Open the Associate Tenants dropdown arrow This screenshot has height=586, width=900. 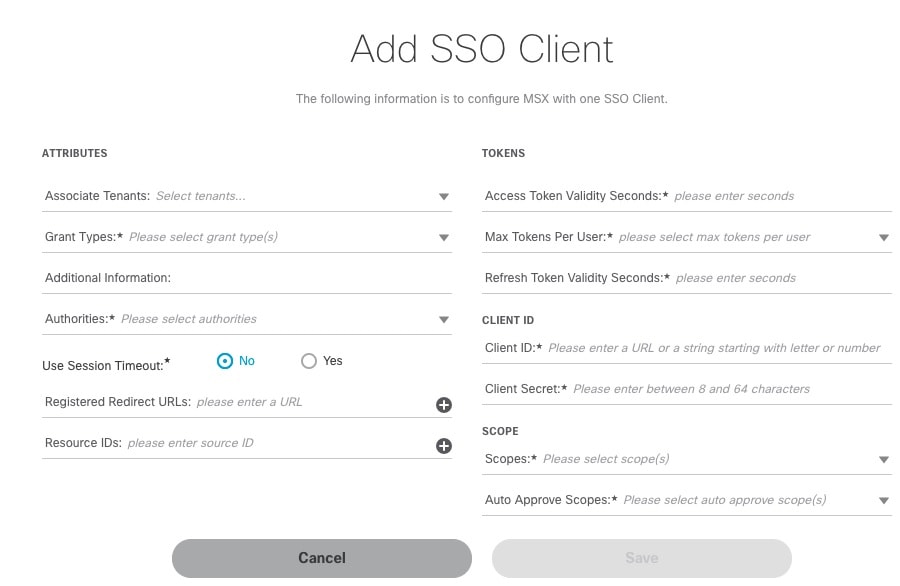click(444, 197)
